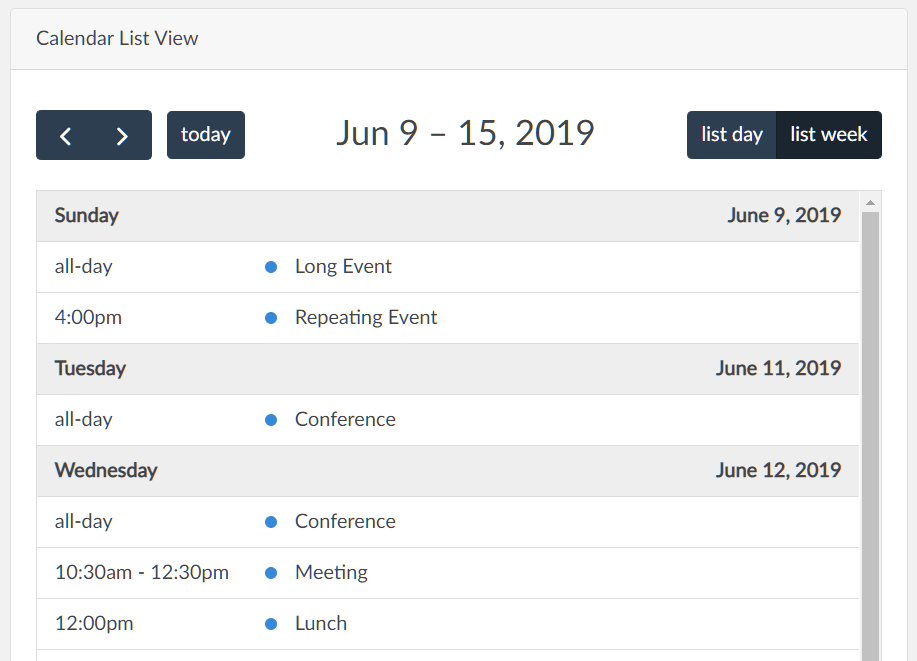Click the blue dot beside Long Event

[x=271, y=267]
